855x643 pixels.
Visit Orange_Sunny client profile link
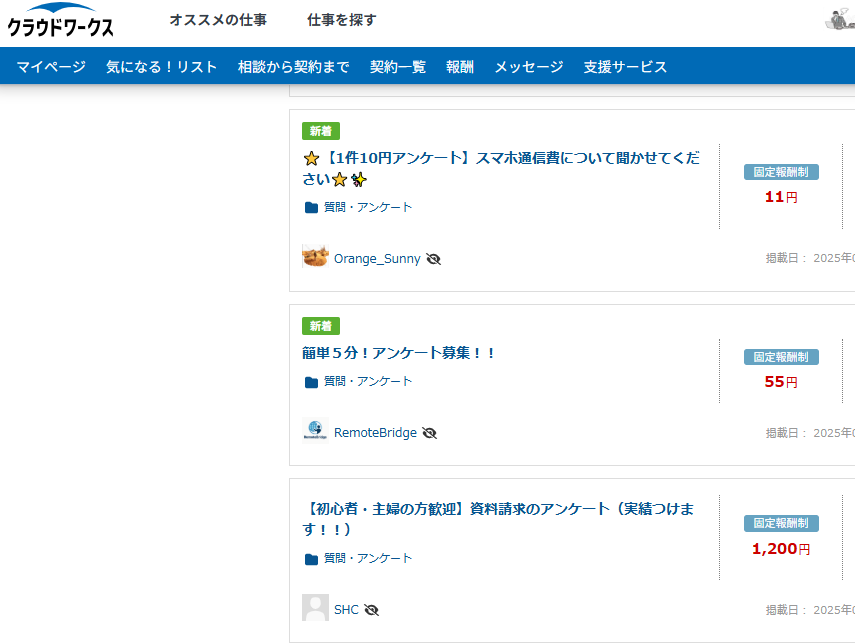377,259
